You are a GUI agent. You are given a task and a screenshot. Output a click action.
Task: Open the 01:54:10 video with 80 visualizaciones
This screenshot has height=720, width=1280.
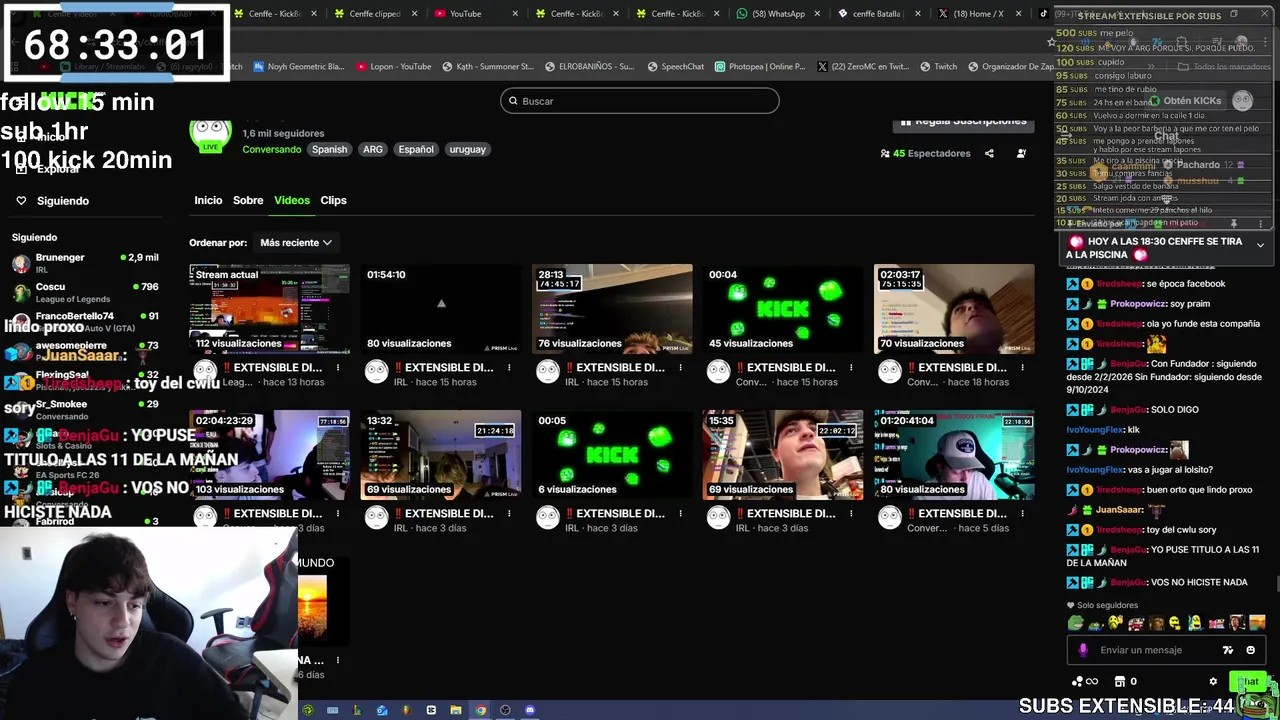coord(441,309)
